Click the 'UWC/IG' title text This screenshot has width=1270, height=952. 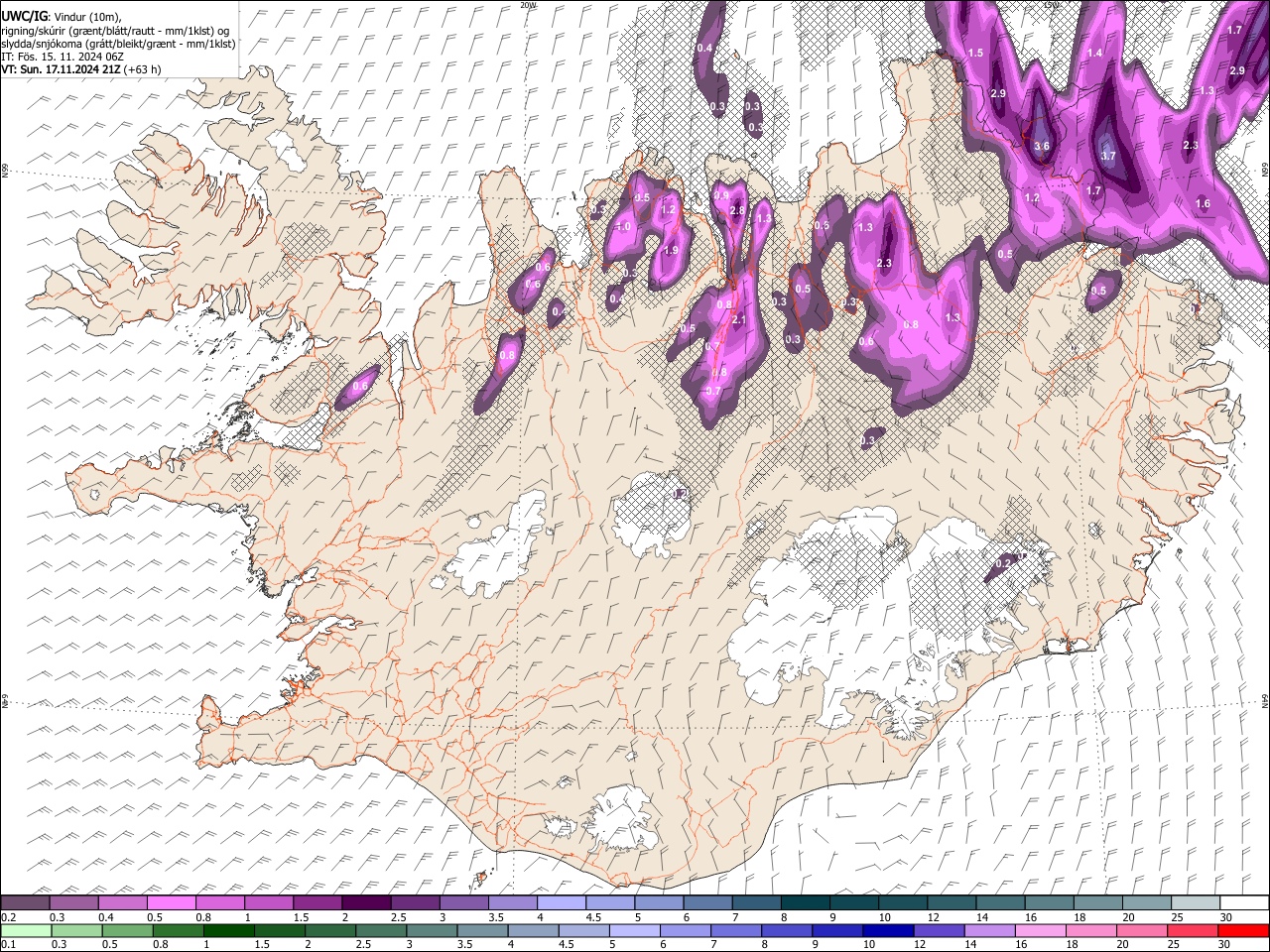click(x=24, y=16)
